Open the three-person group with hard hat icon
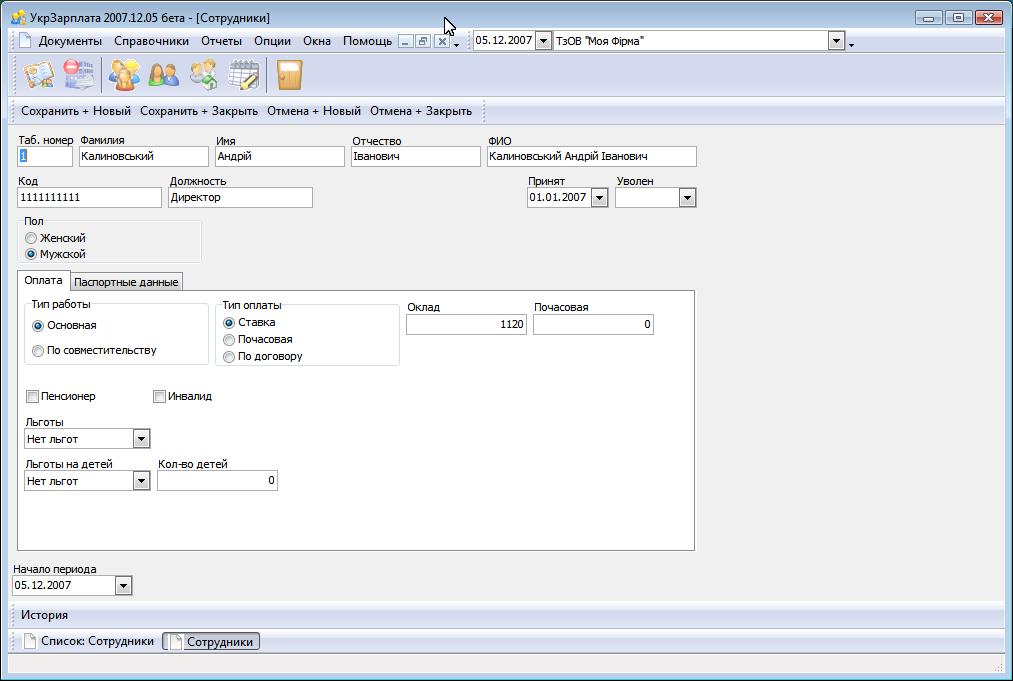 tap(125, 75)
